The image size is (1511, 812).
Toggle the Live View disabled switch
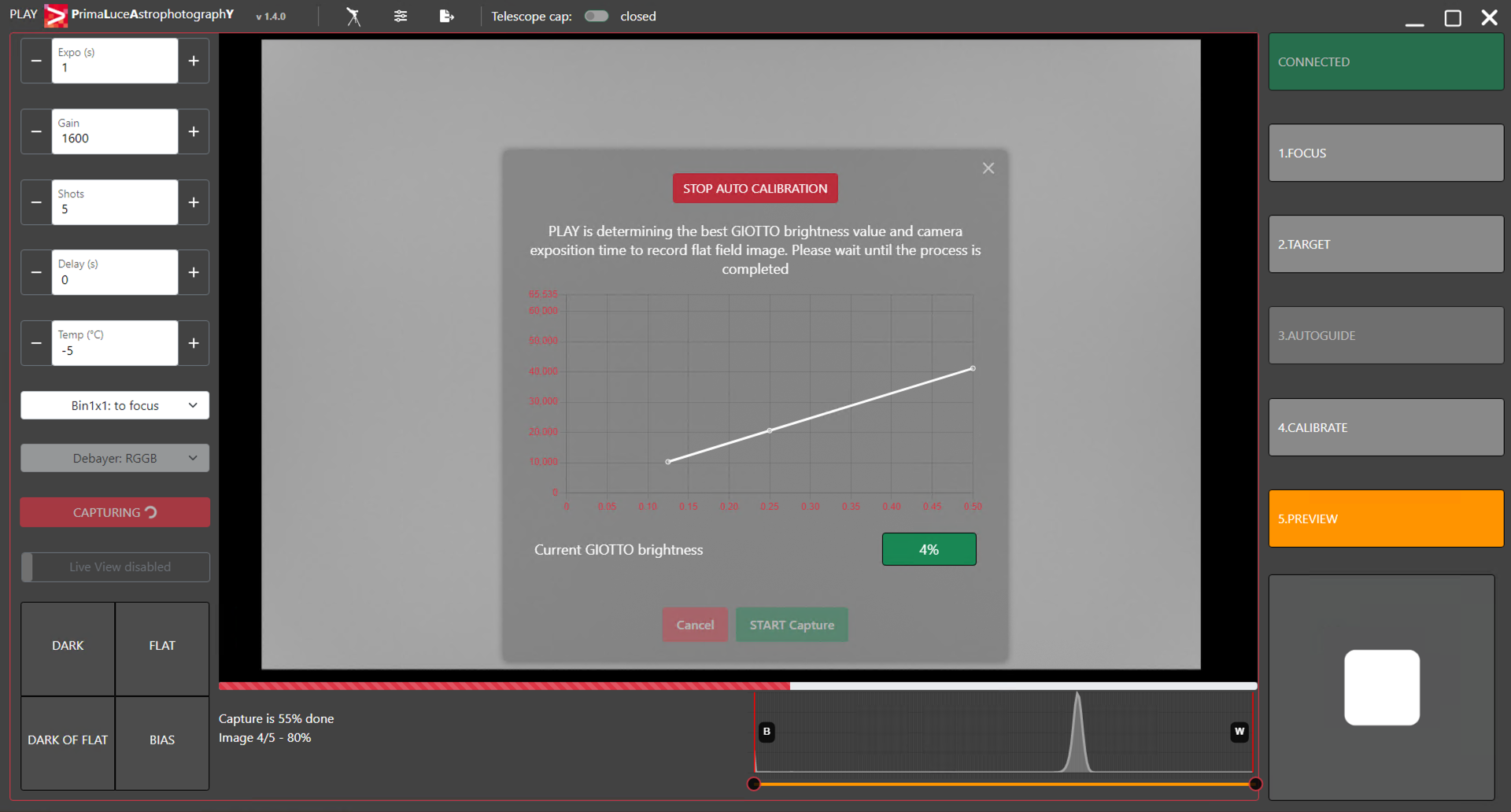click(115, 567)
